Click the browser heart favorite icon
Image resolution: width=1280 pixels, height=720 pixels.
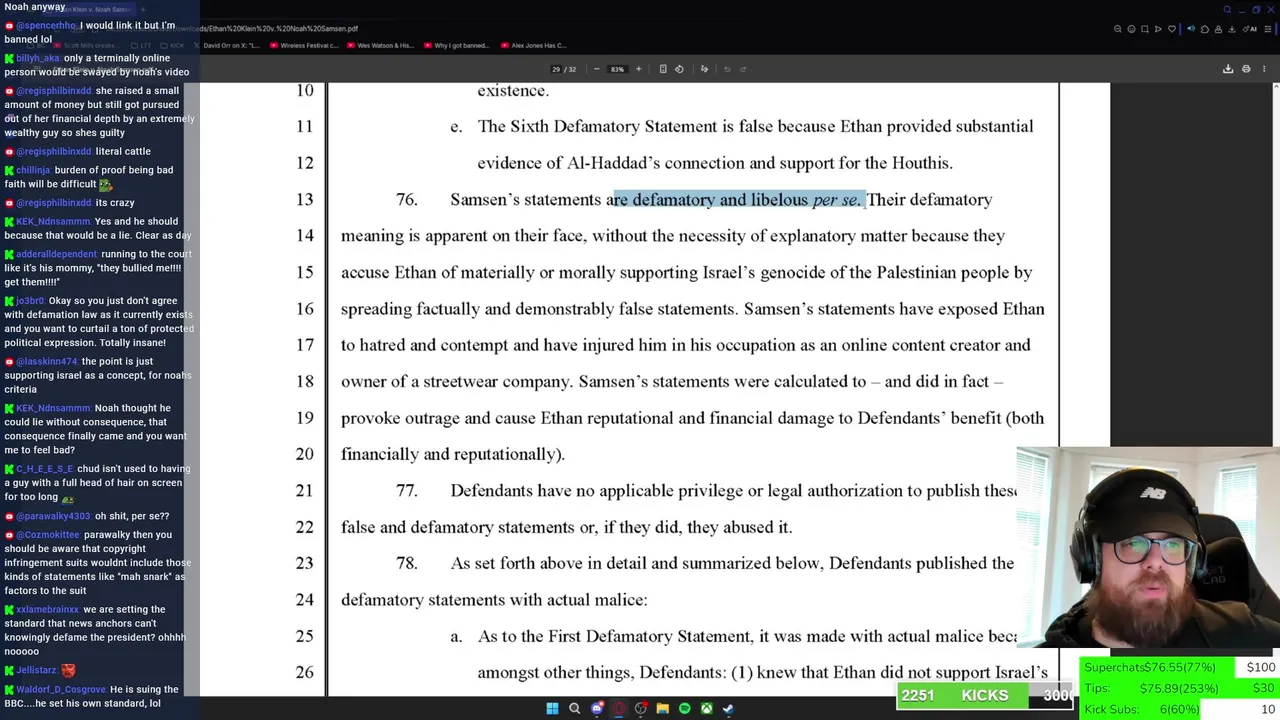coord(1172,29)
